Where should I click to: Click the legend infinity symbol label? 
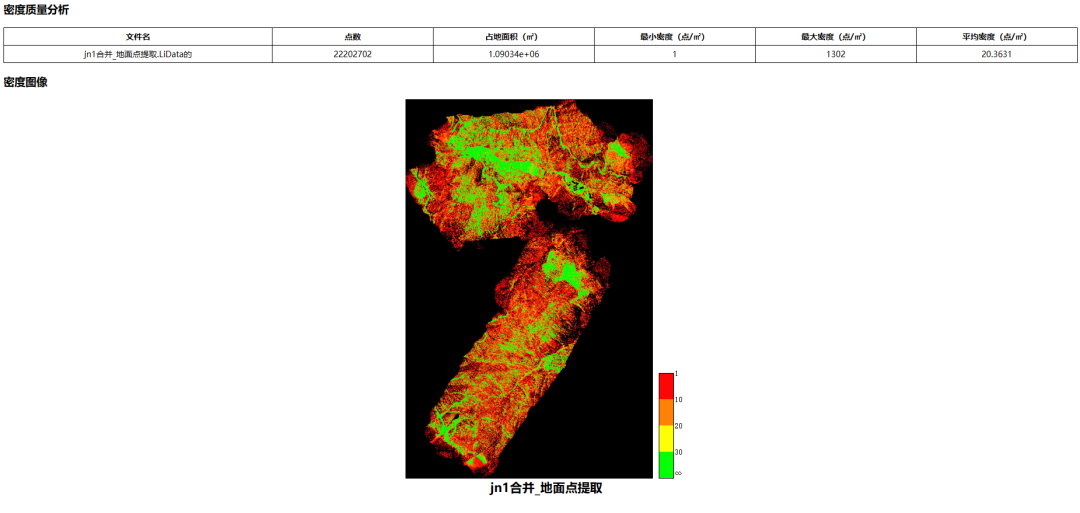(x=678, y=473)
